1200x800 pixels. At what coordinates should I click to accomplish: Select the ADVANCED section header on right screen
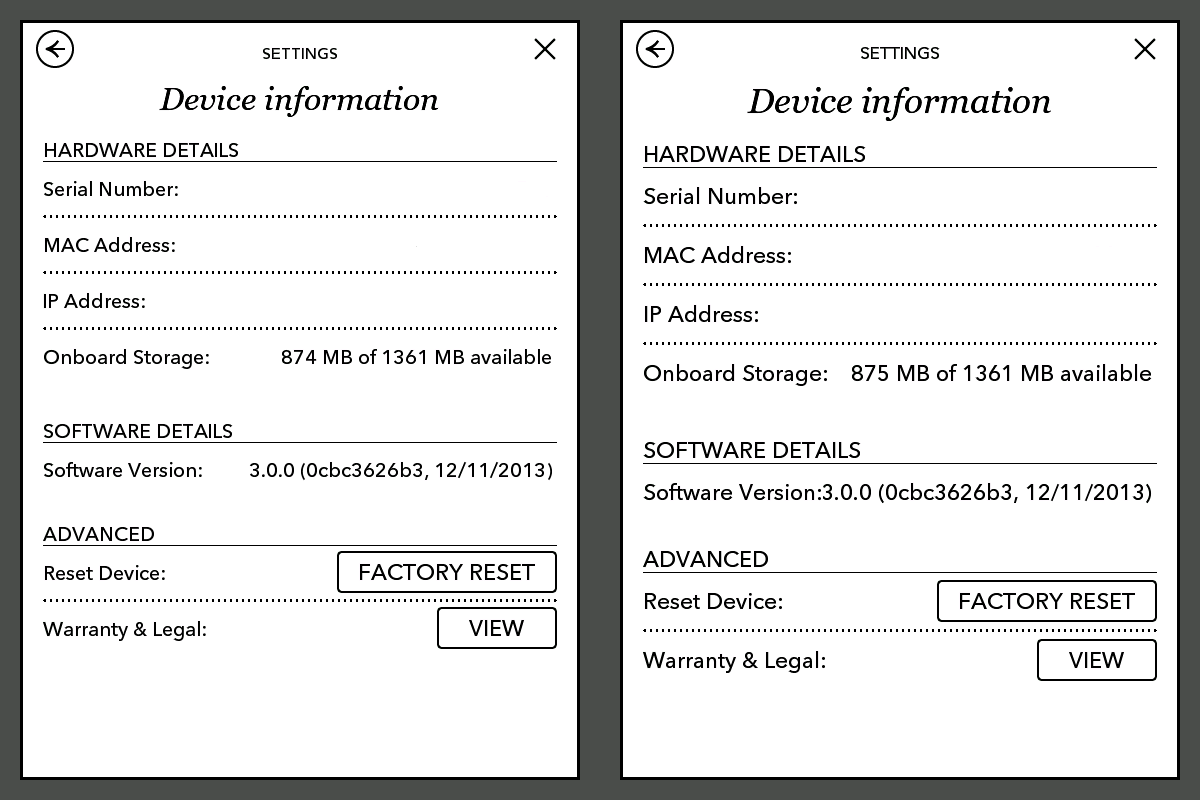(705, 559)
